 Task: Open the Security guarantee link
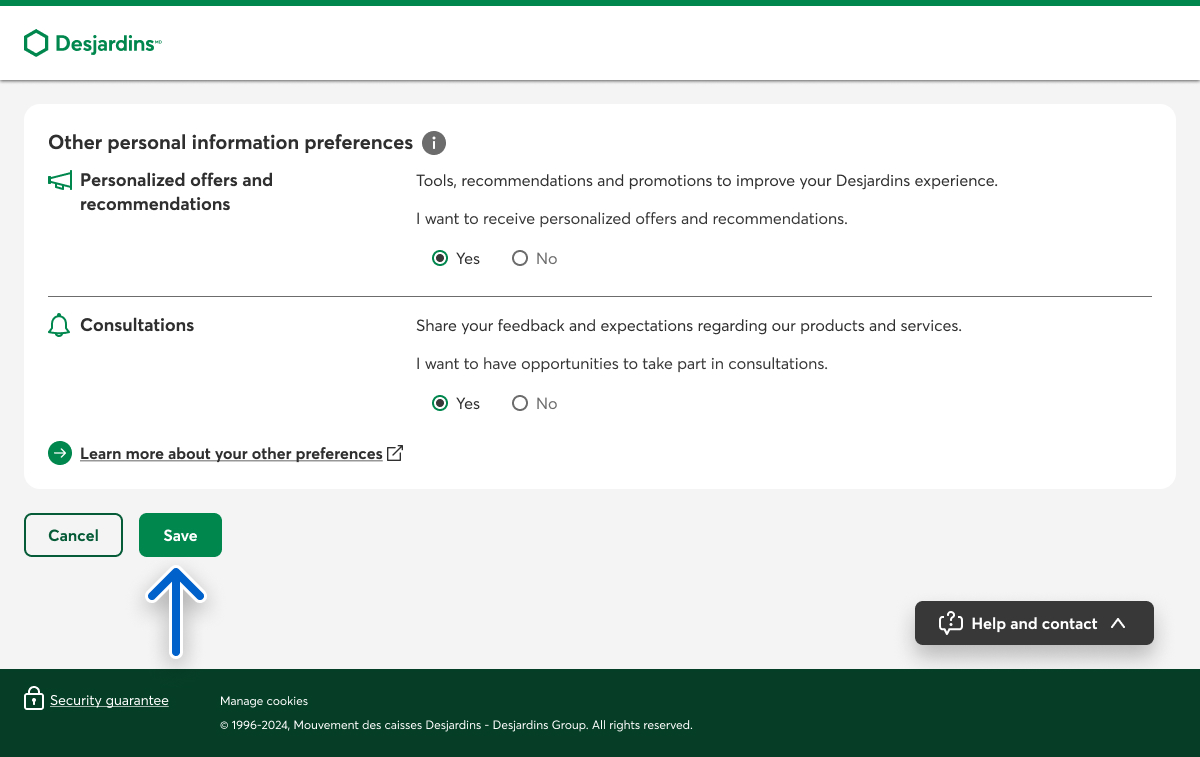point(109,700)
